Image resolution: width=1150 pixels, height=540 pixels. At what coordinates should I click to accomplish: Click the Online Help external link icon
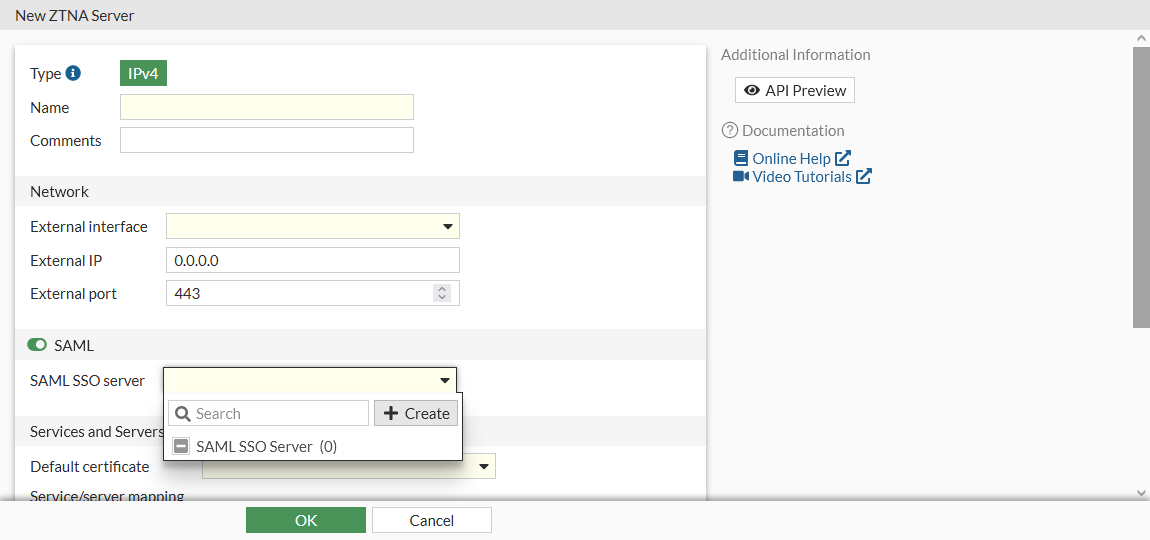[x=843, y=158]
